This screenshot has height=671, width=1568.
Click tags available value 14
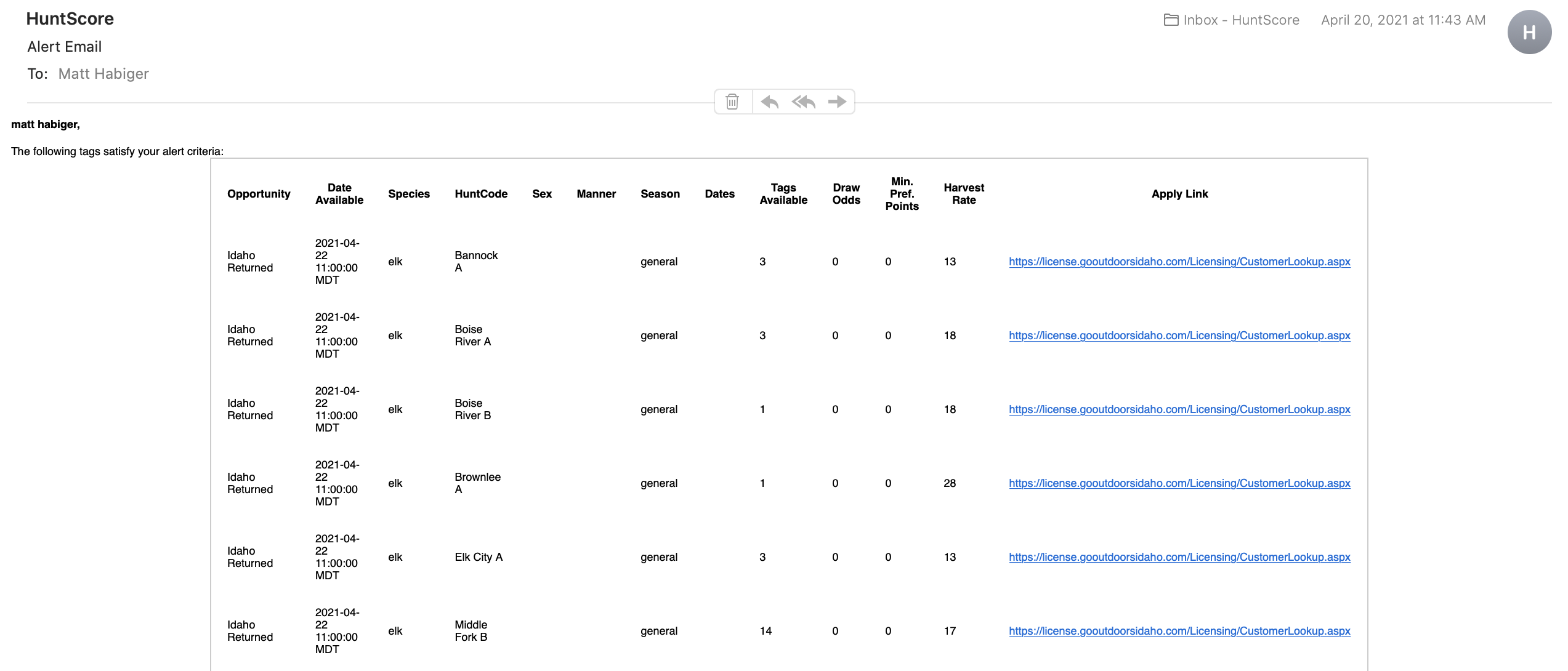[766, 631]
